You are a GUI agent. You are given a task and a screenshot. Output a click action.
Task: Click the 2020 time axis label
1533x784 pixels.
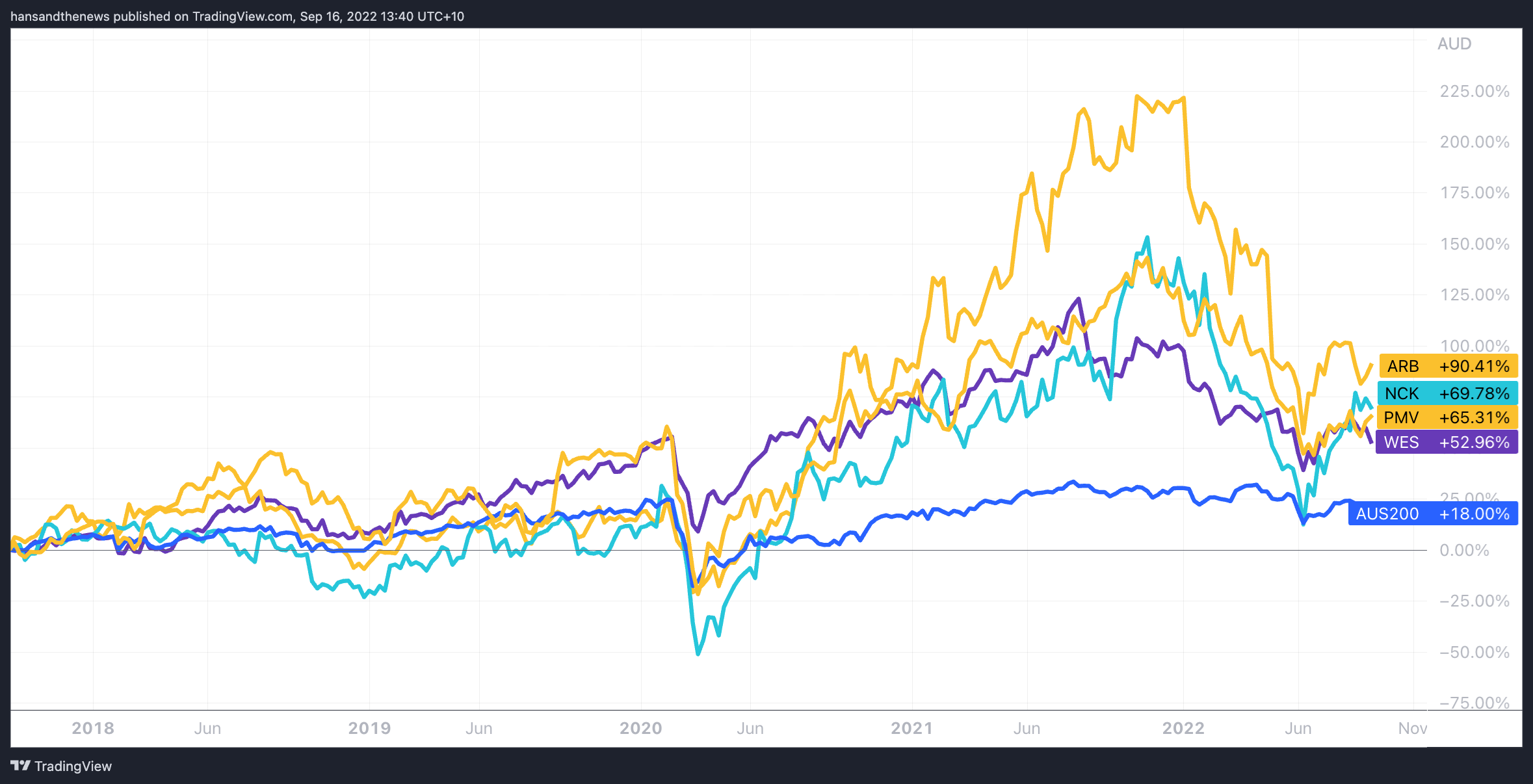click(640, 728)
